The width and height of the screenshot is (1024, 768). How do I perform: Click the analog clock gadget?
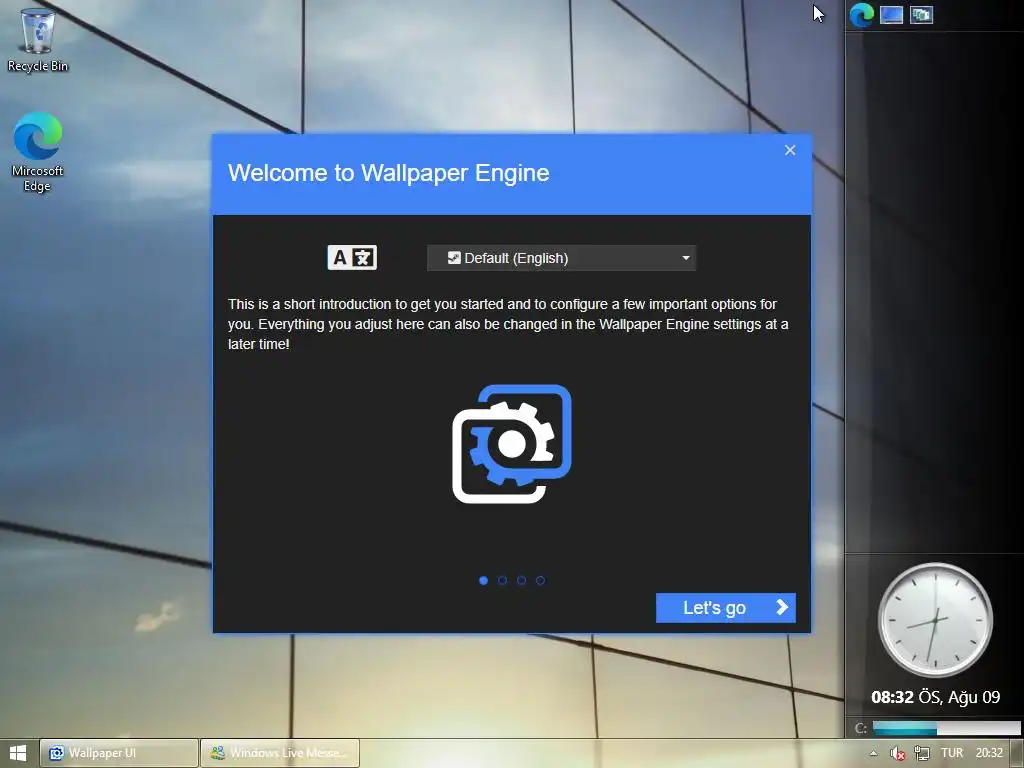click(x=935, y=620)
